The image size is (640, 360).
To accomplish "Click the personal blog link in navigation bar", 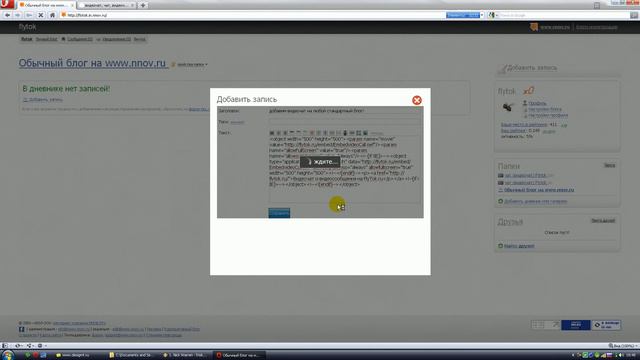I will pos(46,39).
